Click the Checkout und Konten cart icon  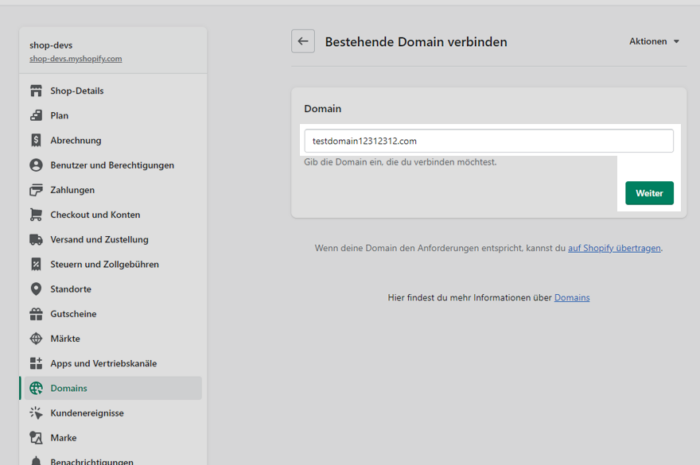(36, 215)
